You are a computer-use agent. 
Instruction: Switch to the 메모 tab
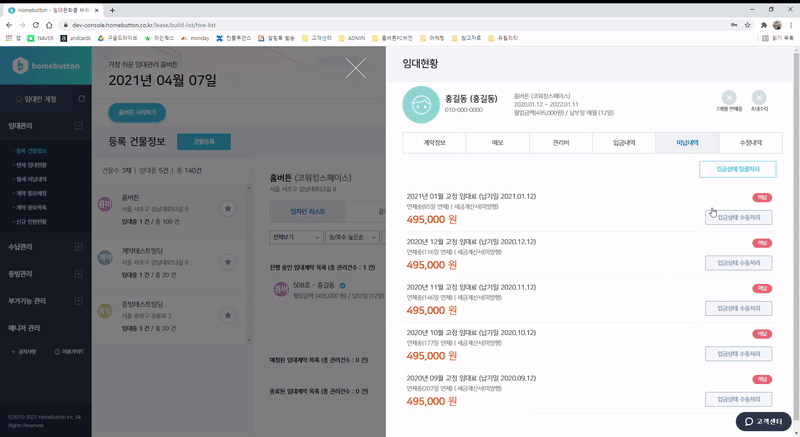coord(497,143)
